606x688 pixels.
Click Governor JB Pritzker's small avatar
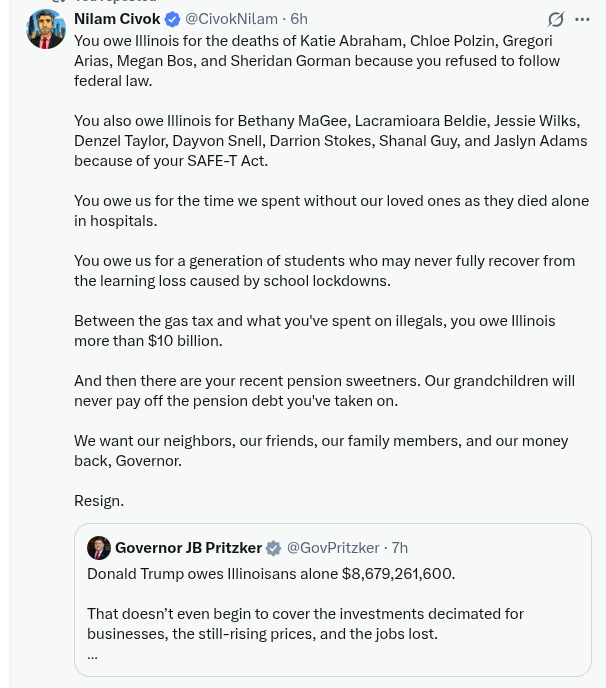click(99, 547)
